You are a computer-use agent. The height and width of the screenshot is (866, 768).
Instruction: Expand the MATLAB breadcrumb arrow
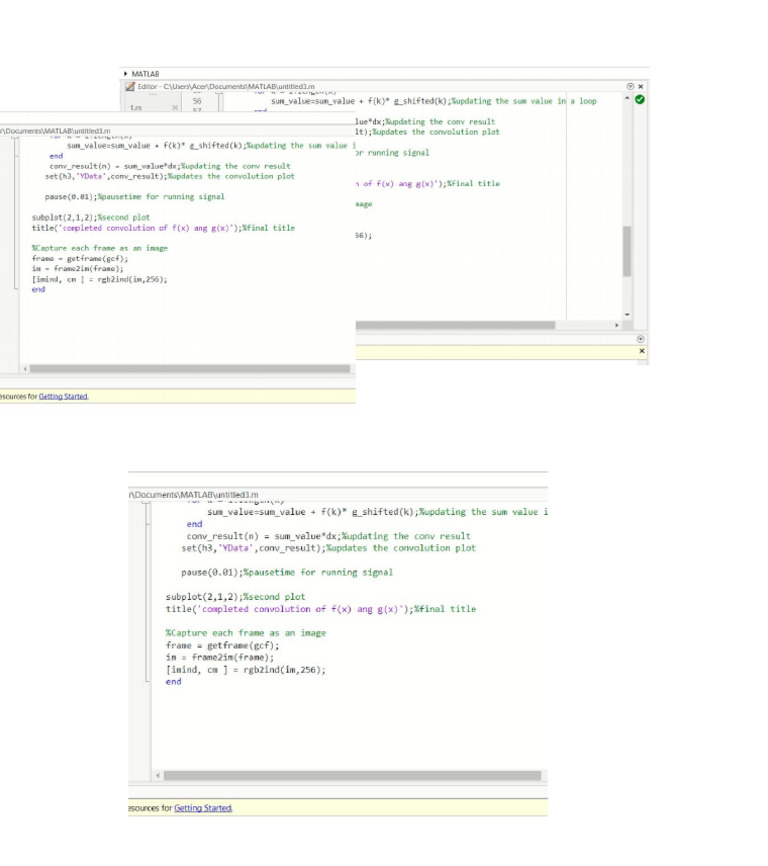(x=126, y=73)
